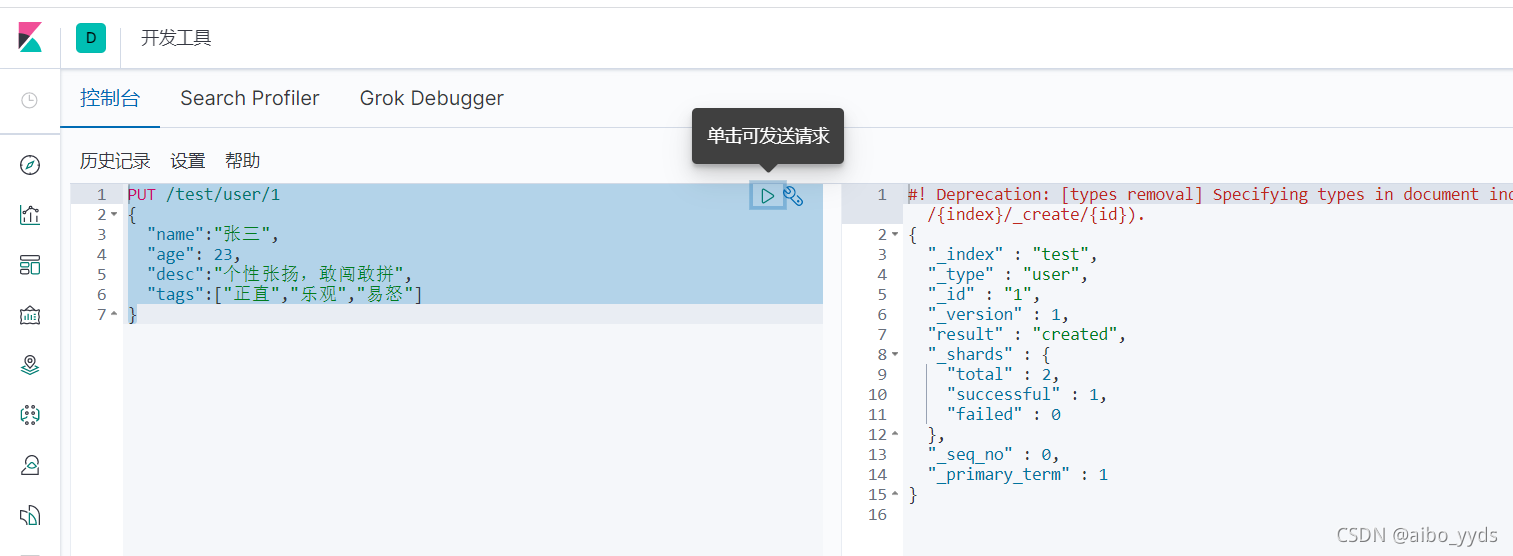
Task: Open Logs icon in sidebar
Action: click(x=30, y=515)
